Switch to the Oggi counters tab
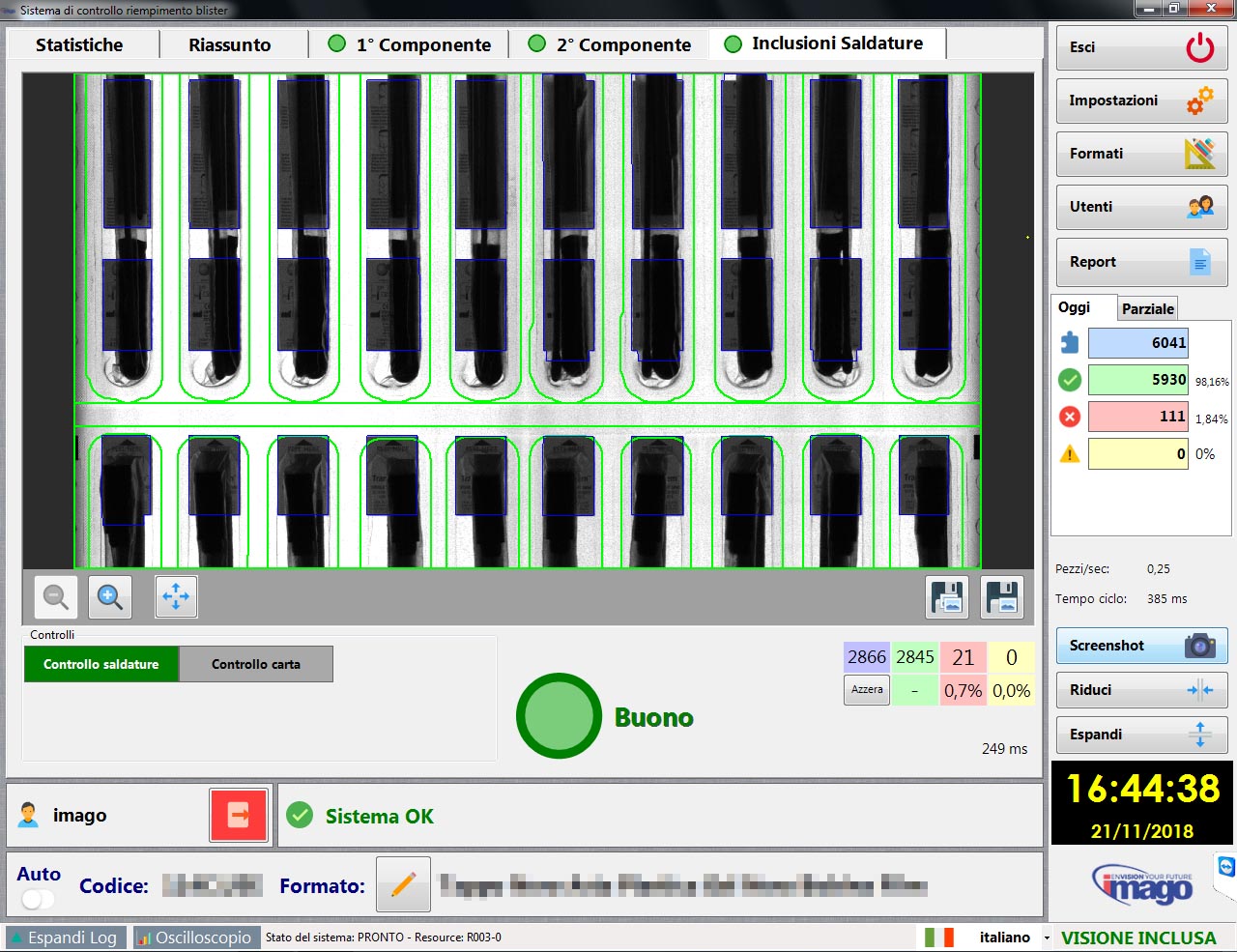 coord(1083,307)
